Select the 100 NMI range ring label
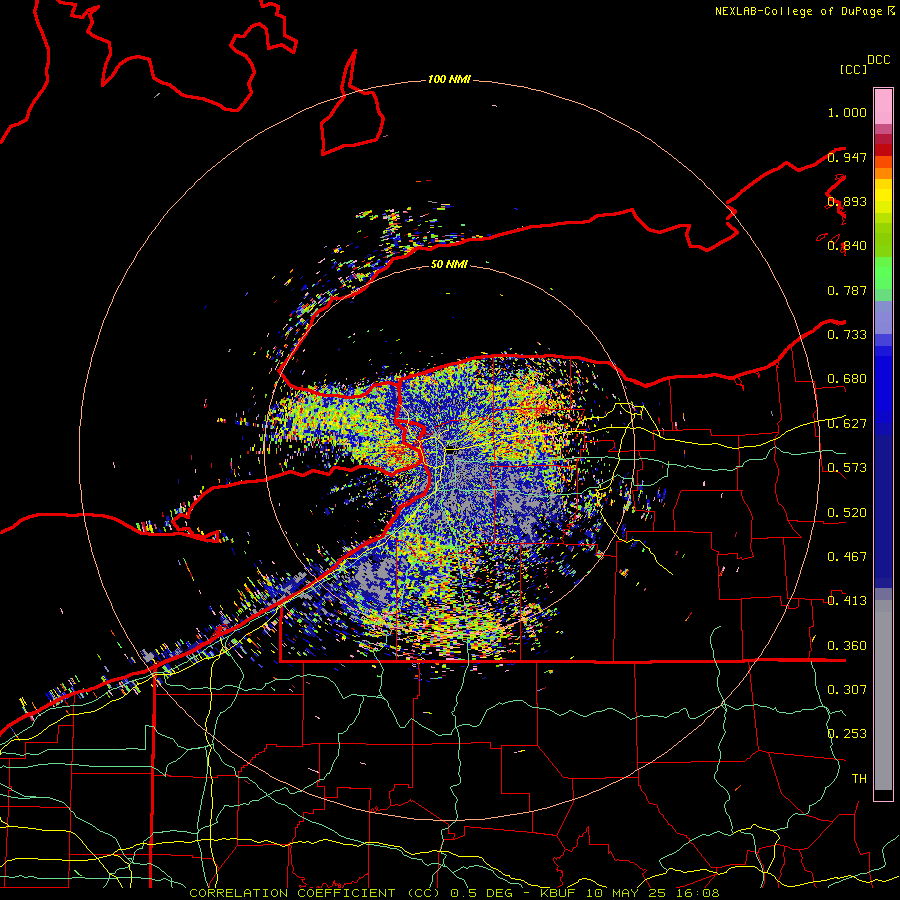 [449, 79]
